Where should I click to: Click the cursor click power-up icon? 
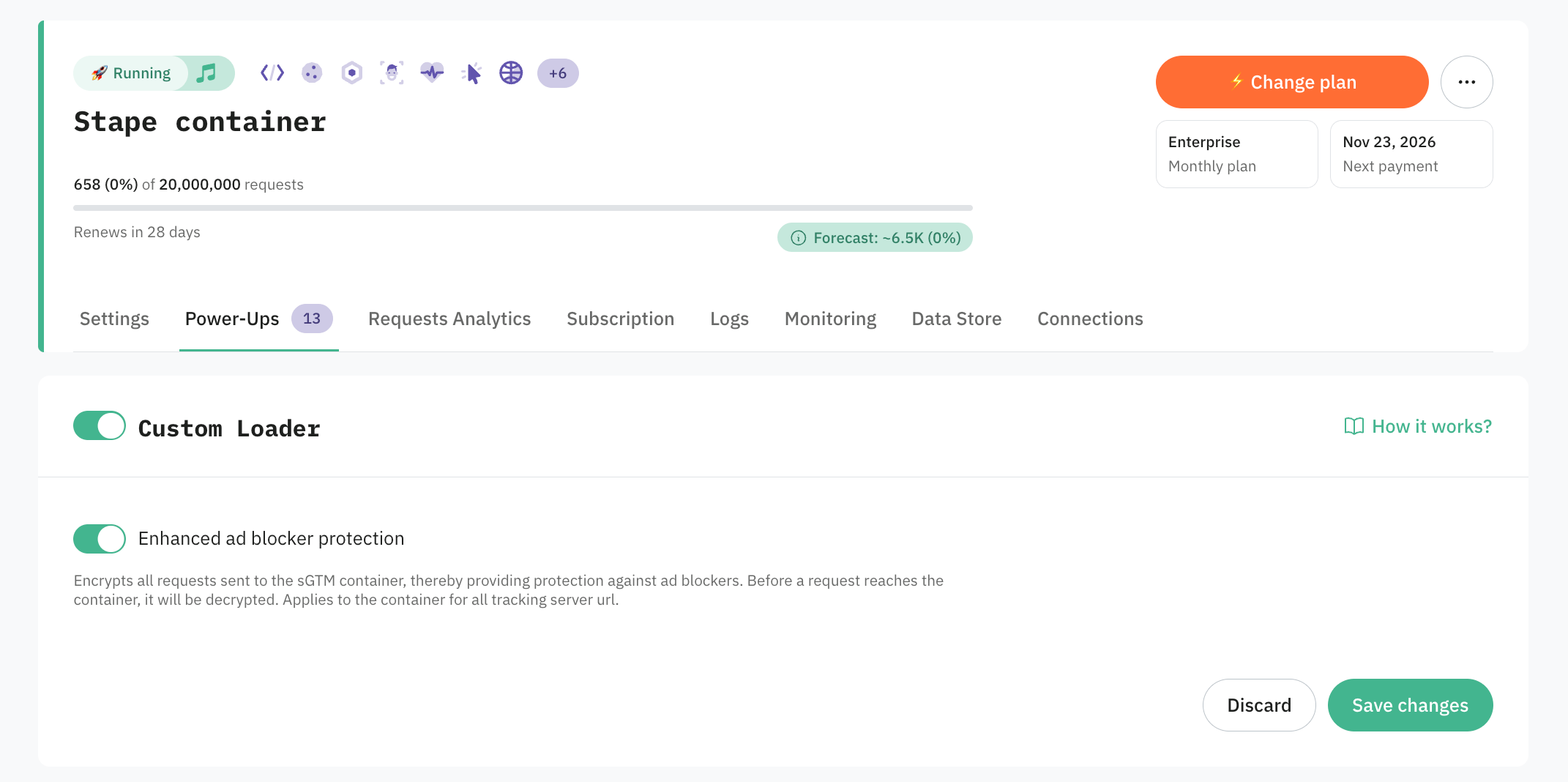(472, 72)
